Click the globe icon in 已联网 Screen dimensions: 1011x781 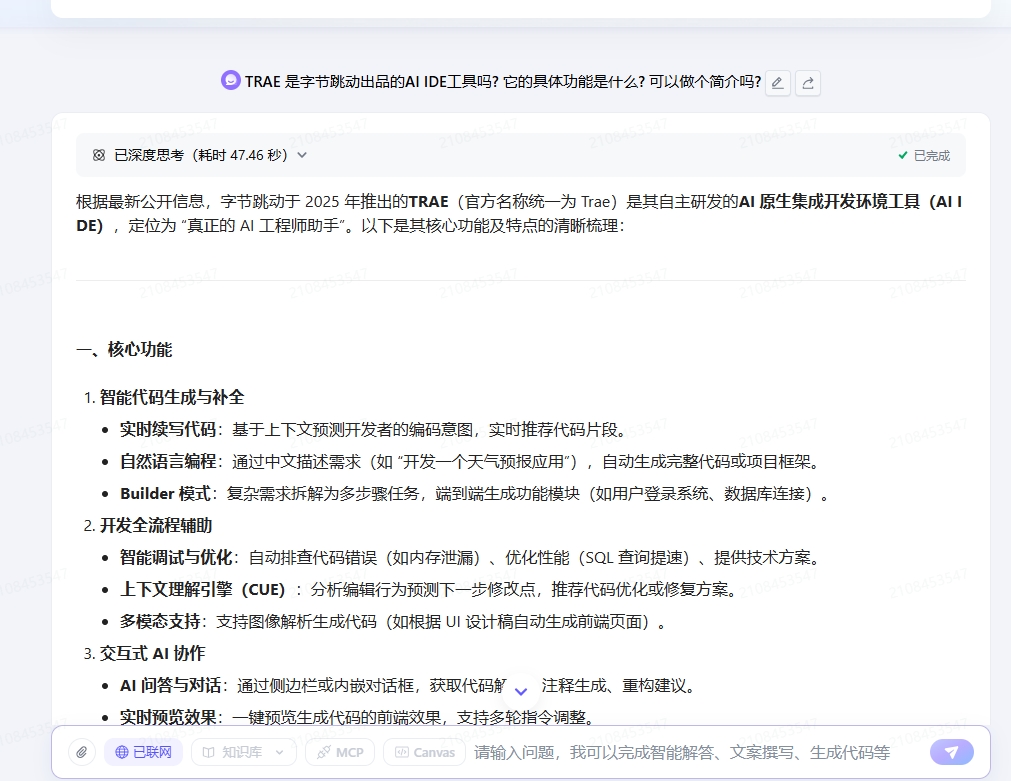121,752
